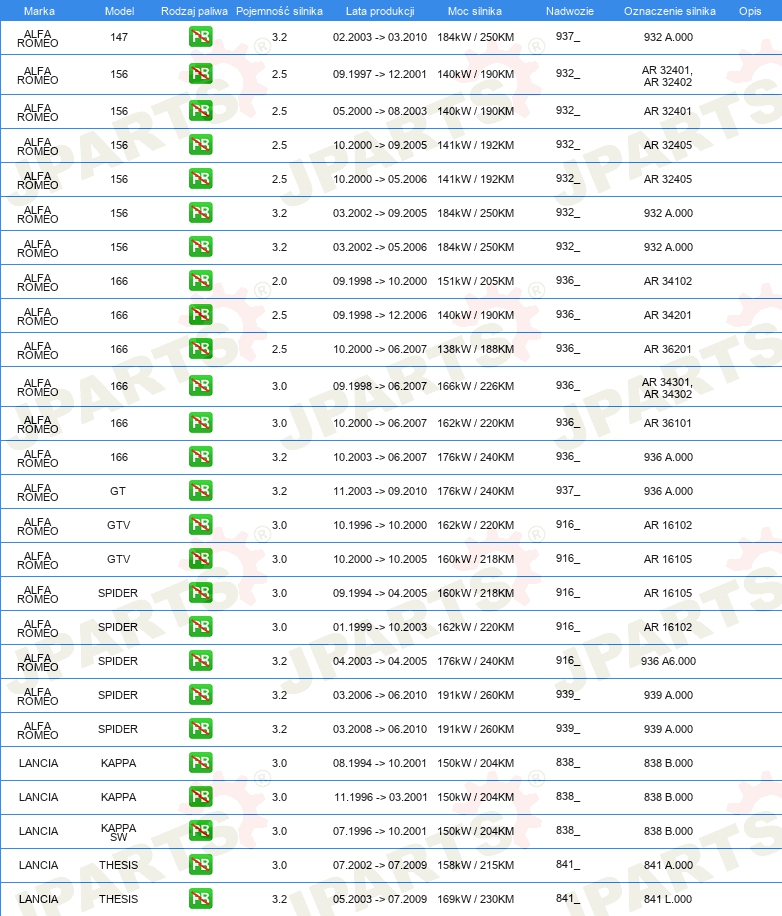The image size is (782, 916).
Task: Click production dates '09.1997 -> 12.2001'
Action: (380, 74)
